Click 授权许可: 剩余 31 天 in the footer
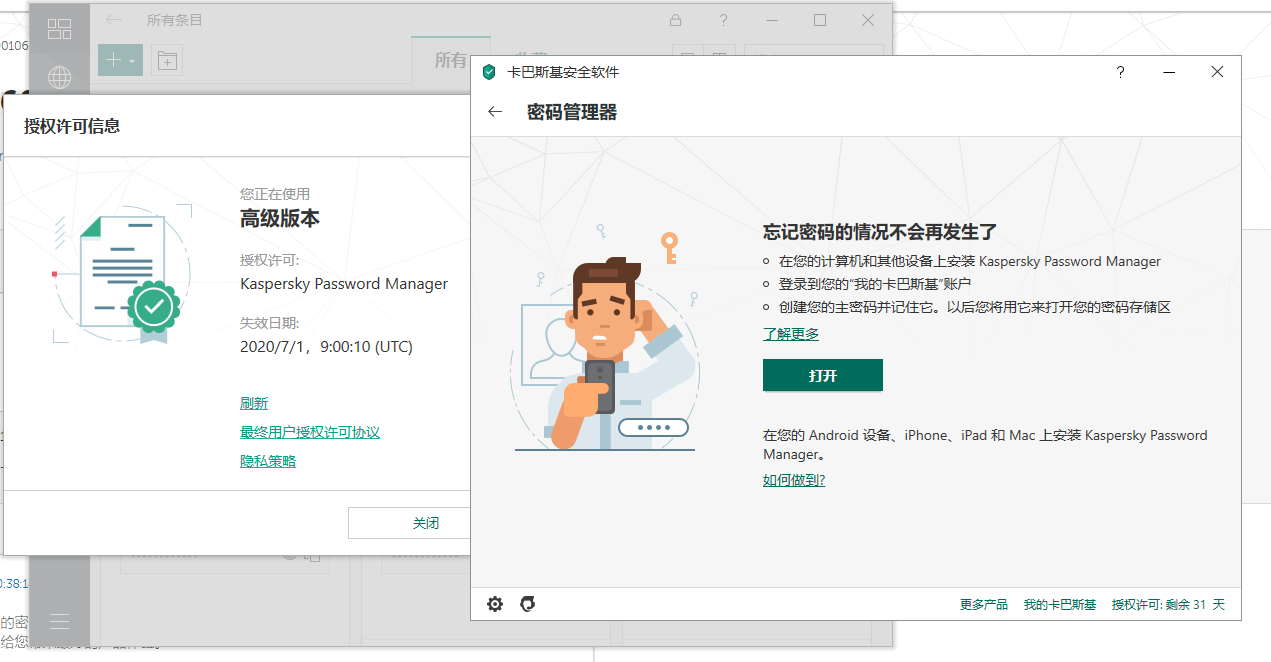 1168,605
